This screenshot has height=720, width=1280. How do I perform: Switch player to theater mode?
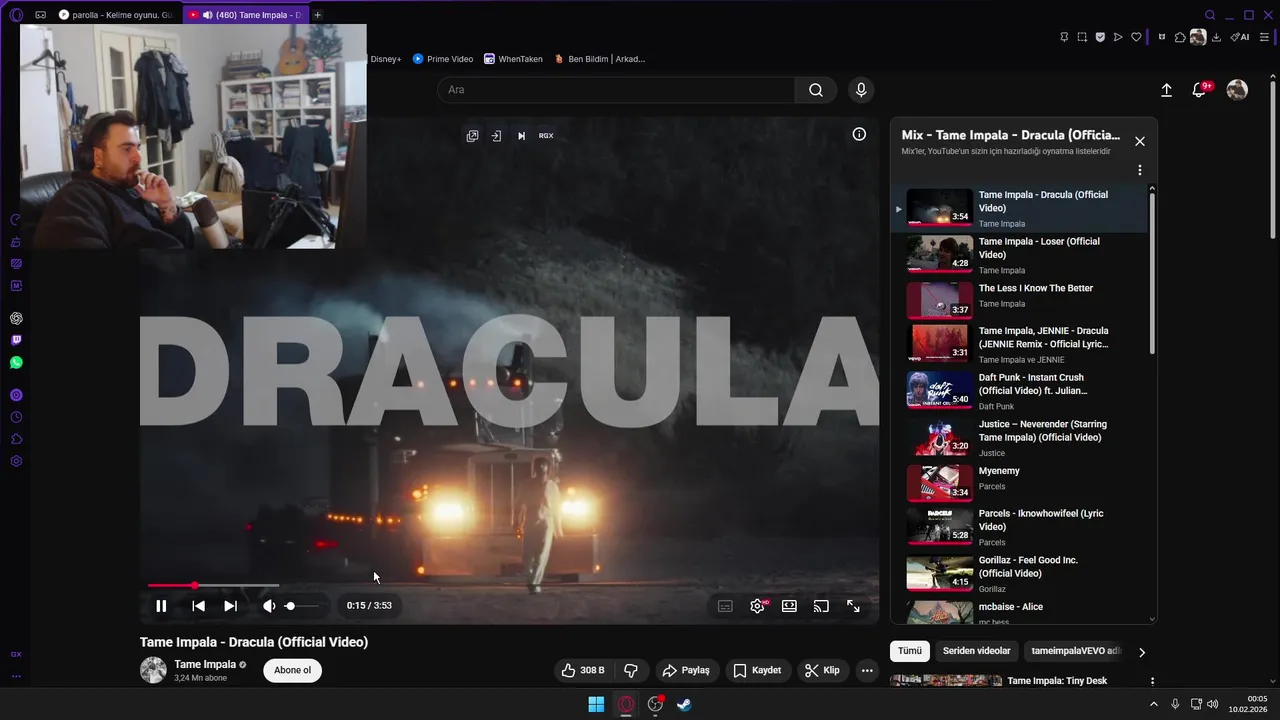(x=789, y=606)
